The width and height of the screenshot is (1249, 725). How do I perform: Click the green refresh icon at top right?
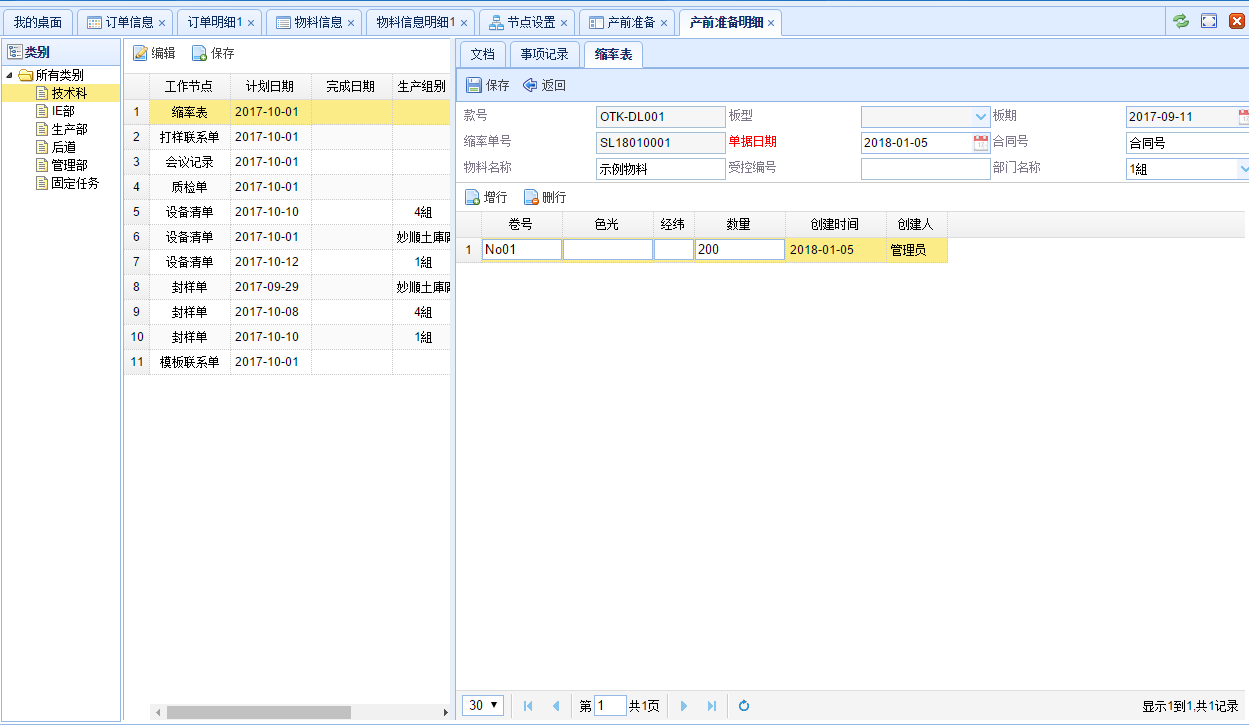point(1181,21)
